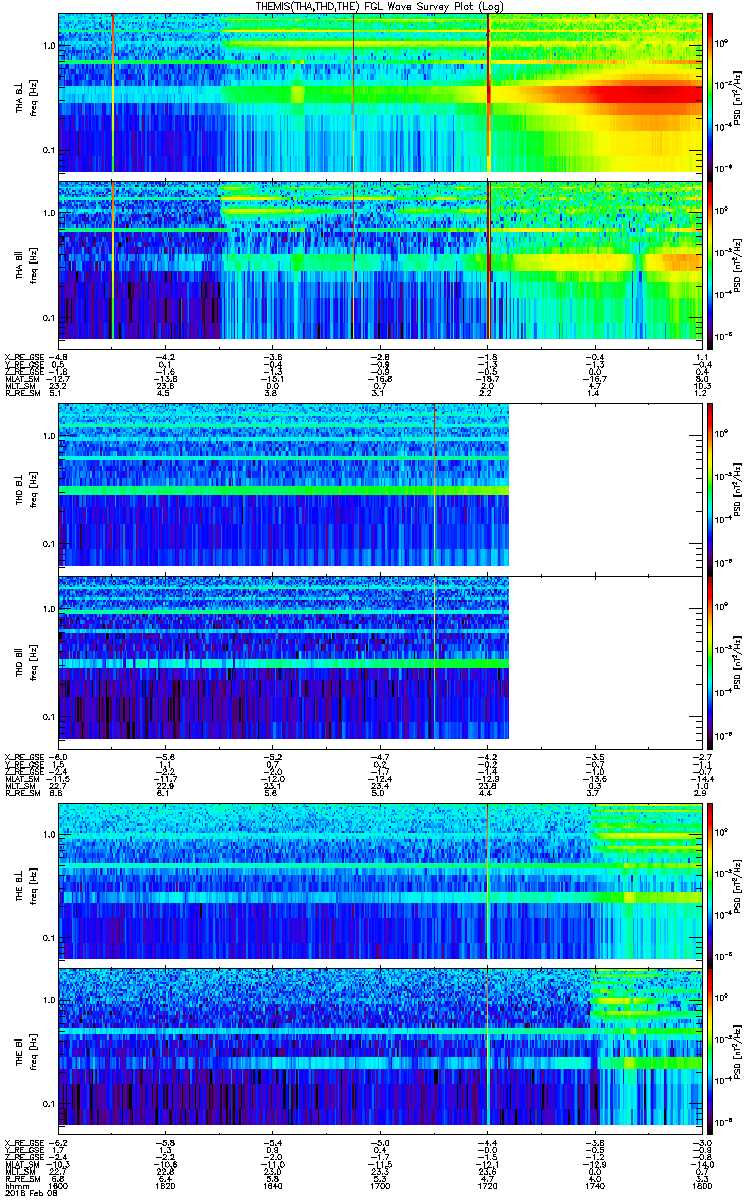Click the X_RE_GSE row label under the THD panels
Viewport: 750px width, 1200px height.
23,757
